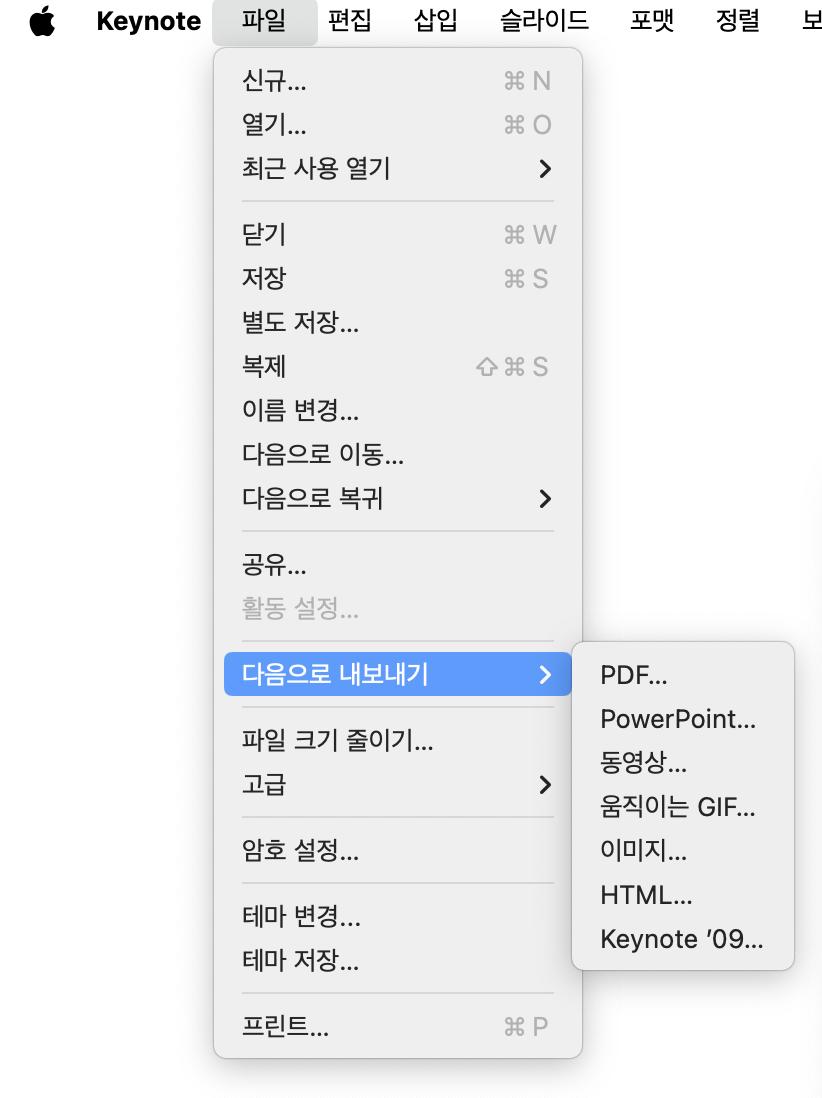Viewport: 822px width, 1098px height.
Task: Open the 삽입 menu
Action: pos(436,21)
